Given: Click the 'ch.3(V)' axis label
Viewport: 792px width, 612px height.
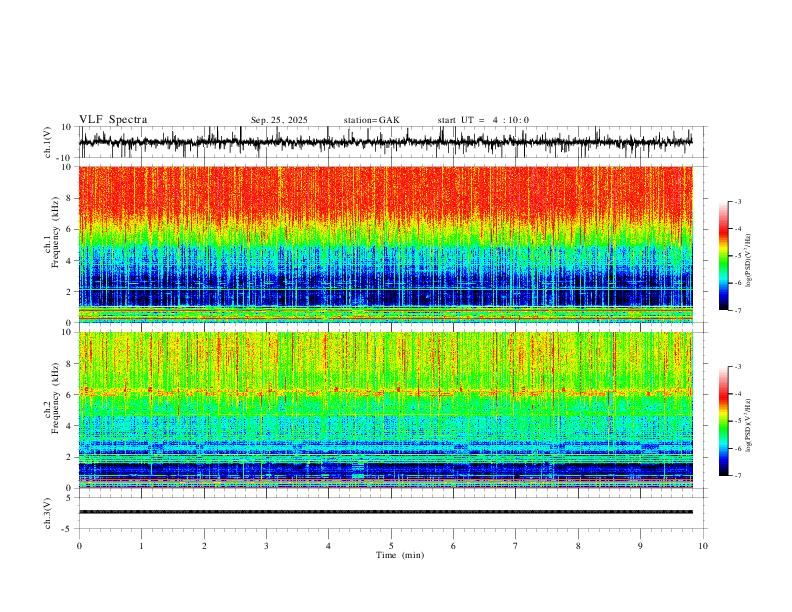Looking at the screenshot, I should tap(47, 513).
